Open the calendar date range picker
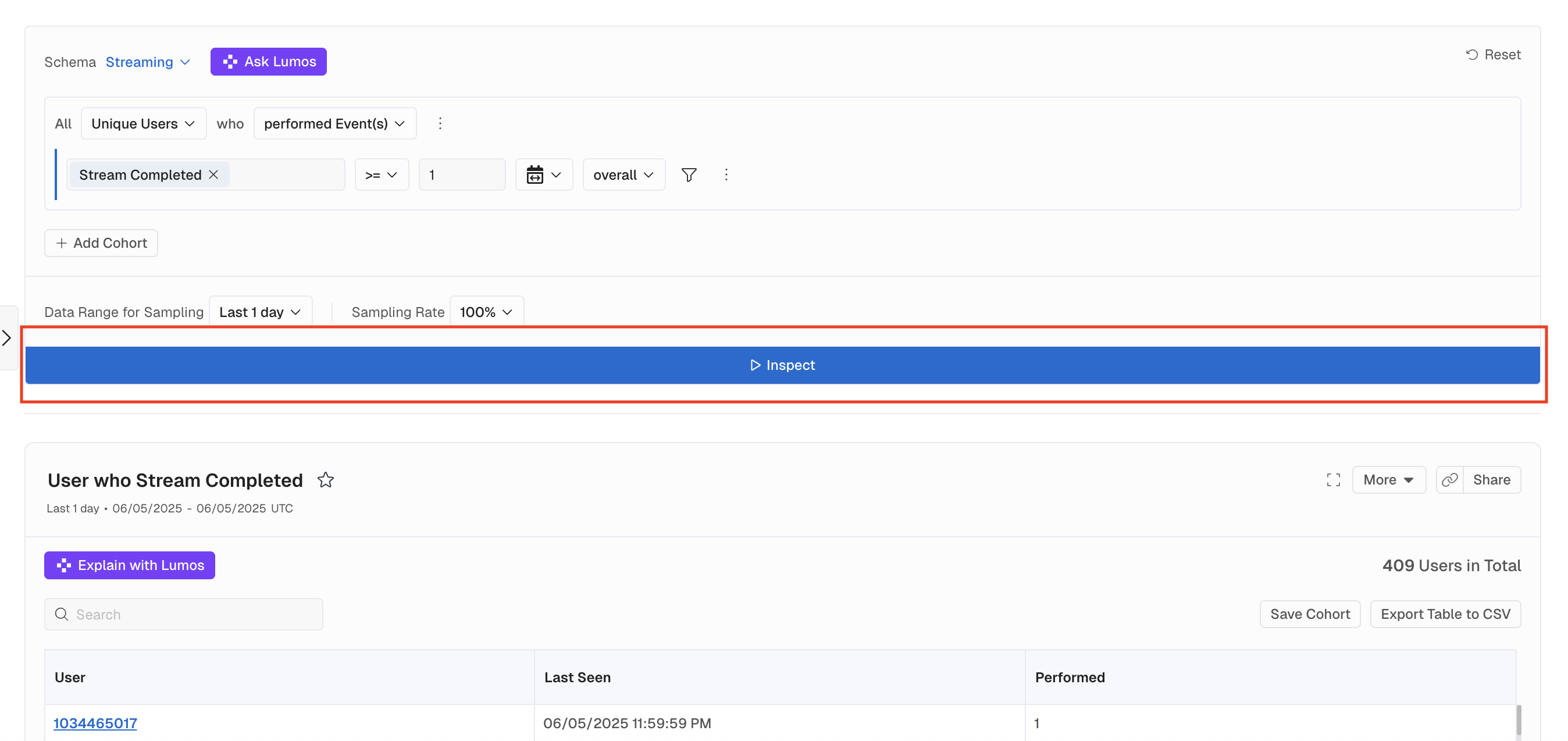1568x741 pixels. point(543,174)
